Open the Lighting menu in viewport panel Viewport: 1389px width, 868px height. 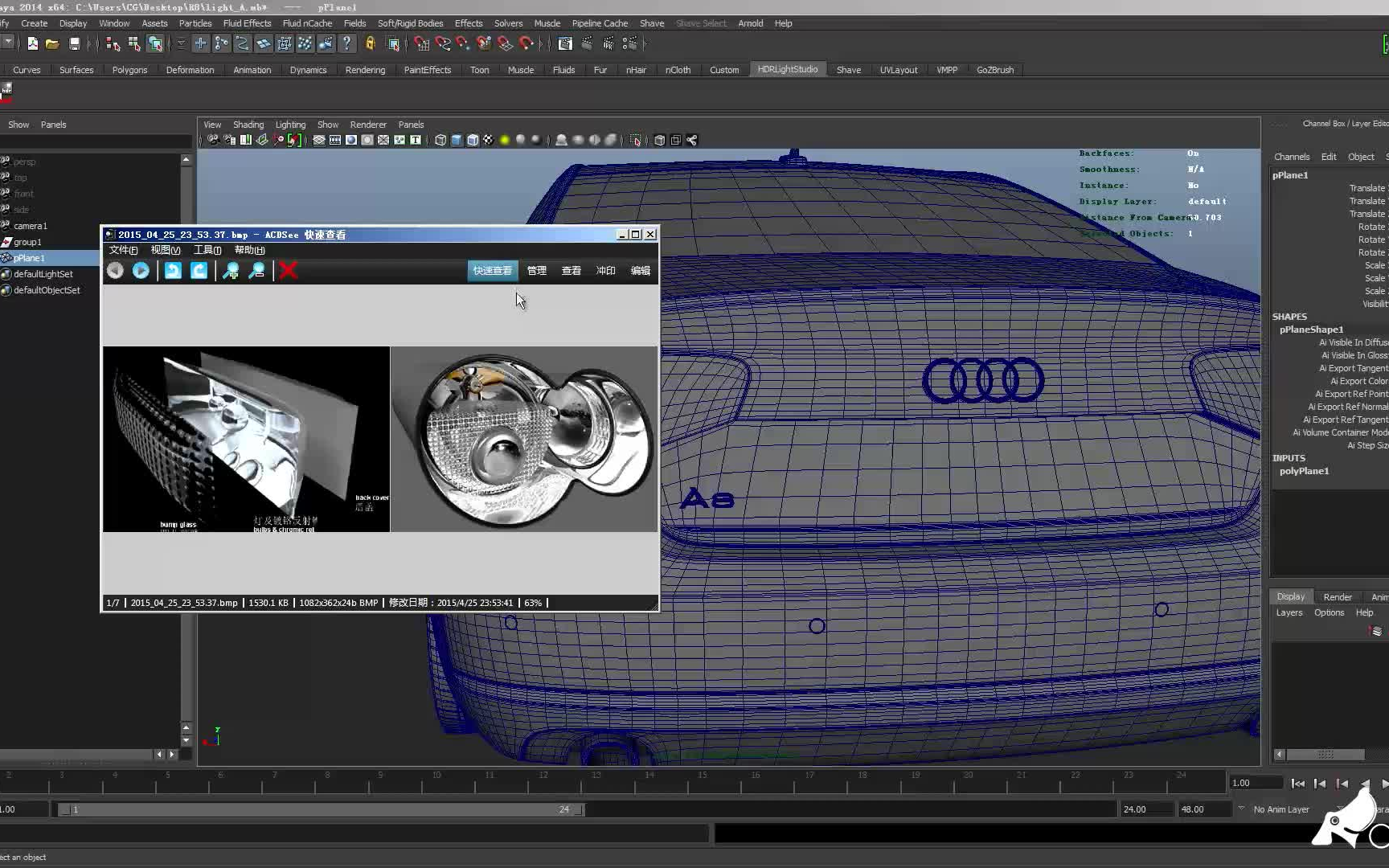click(290, 125)
